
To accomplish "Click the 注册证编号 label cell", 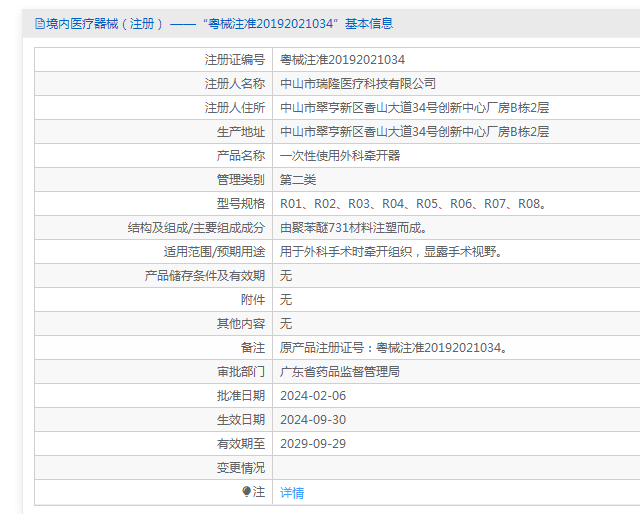I will tap(153, 60).
